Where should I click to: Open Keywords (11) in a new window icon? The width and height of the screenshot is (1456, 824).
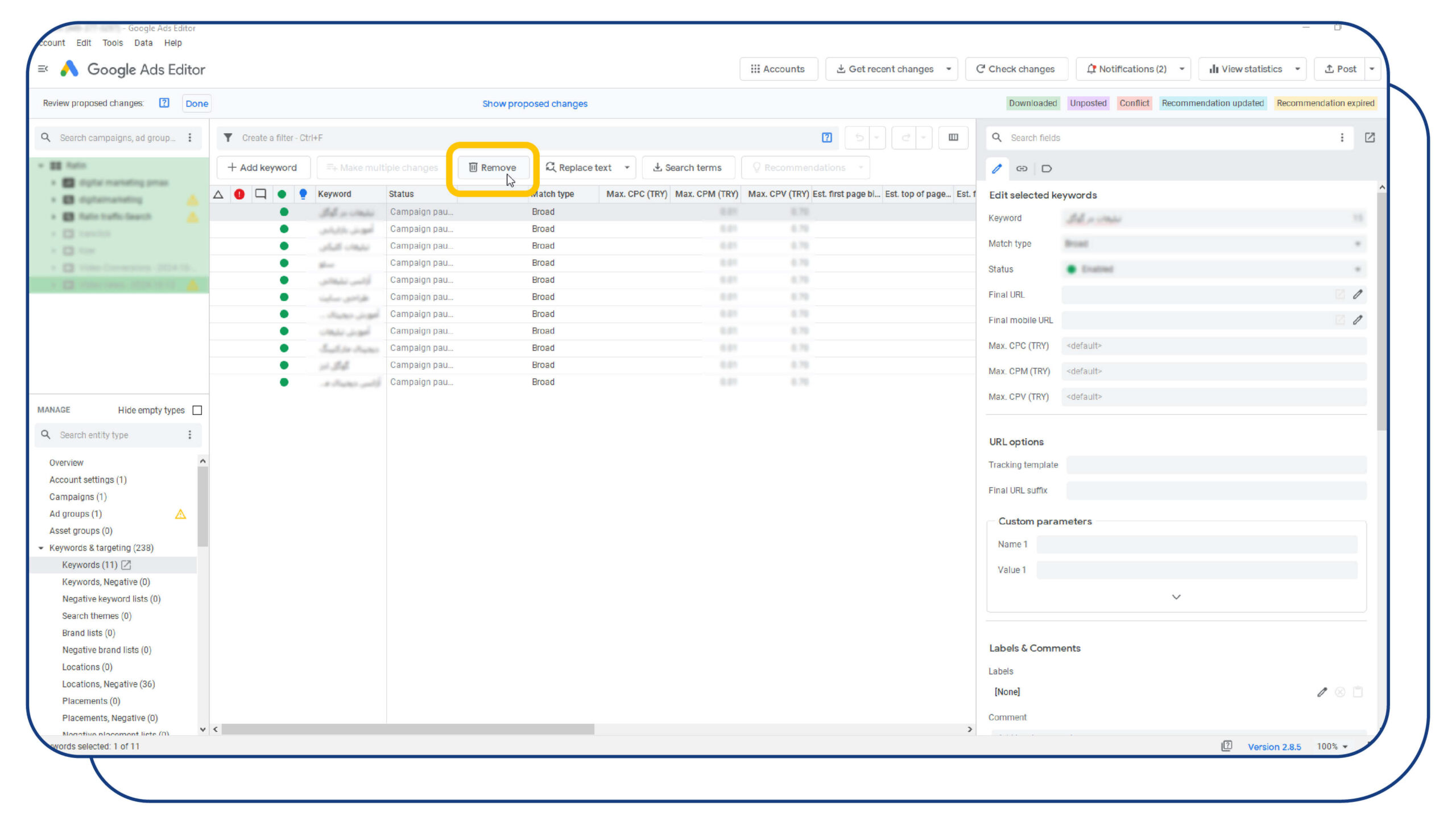[x=126, y=565]
